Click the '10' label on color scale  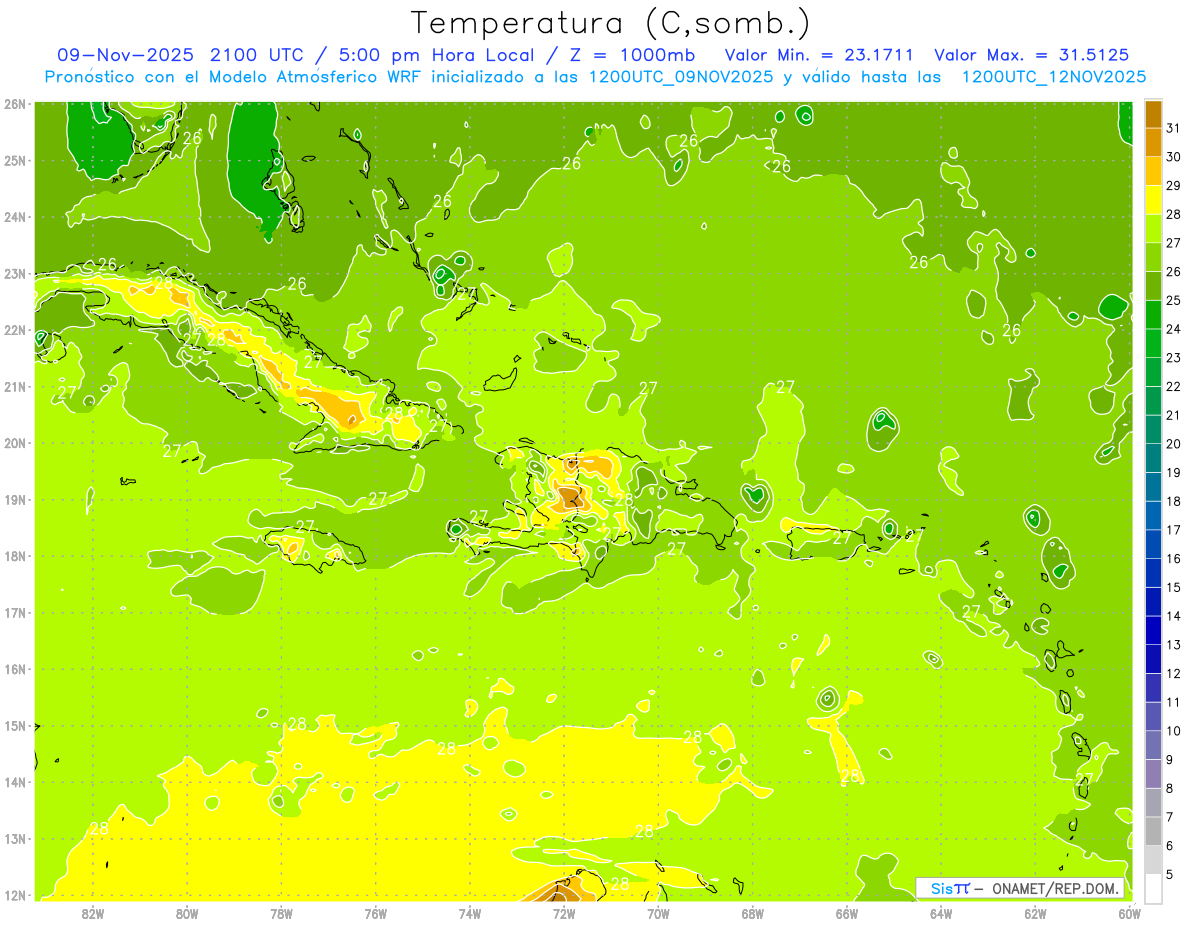click(1173, 730)
